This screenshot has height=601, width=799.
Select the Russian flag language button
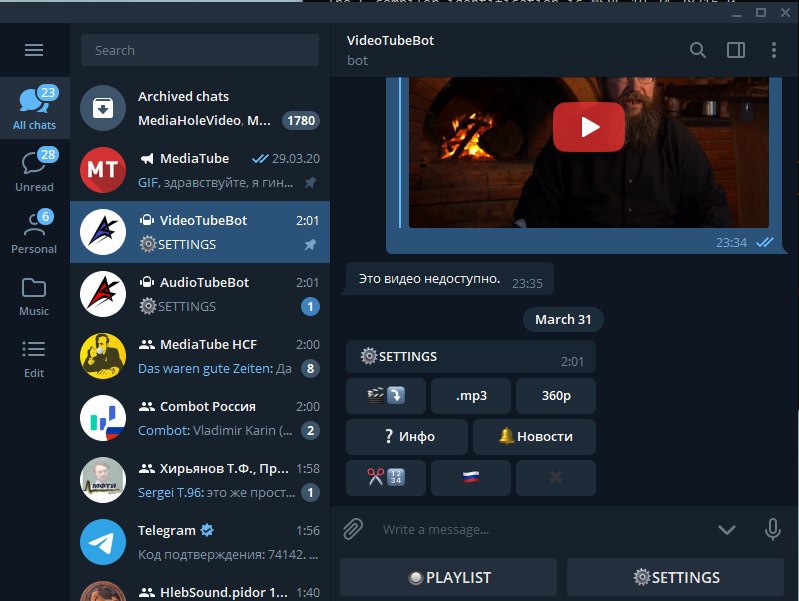tap(471, 478)
